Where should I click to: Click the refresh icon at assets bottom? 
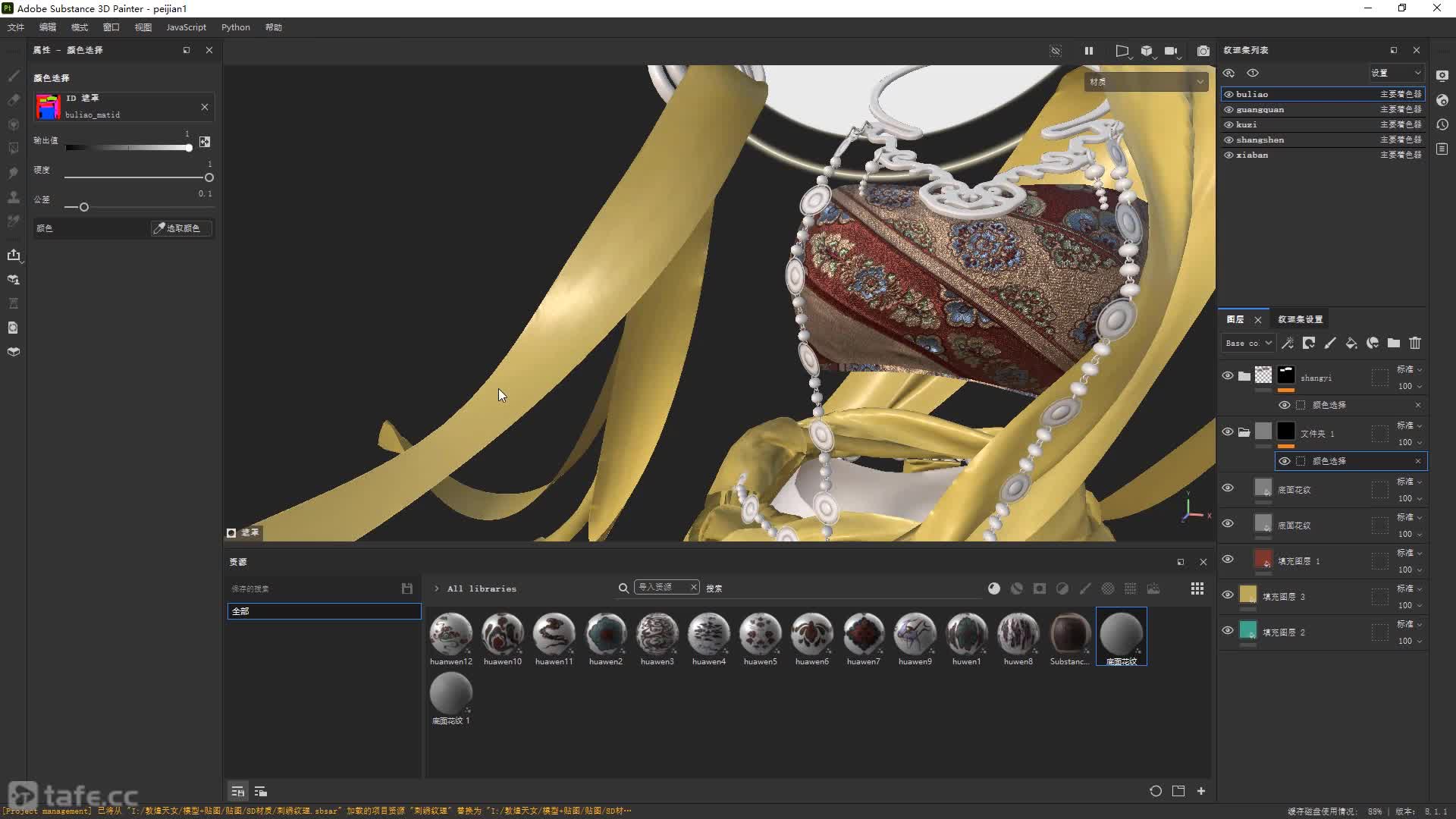(x=1156, y=791)
